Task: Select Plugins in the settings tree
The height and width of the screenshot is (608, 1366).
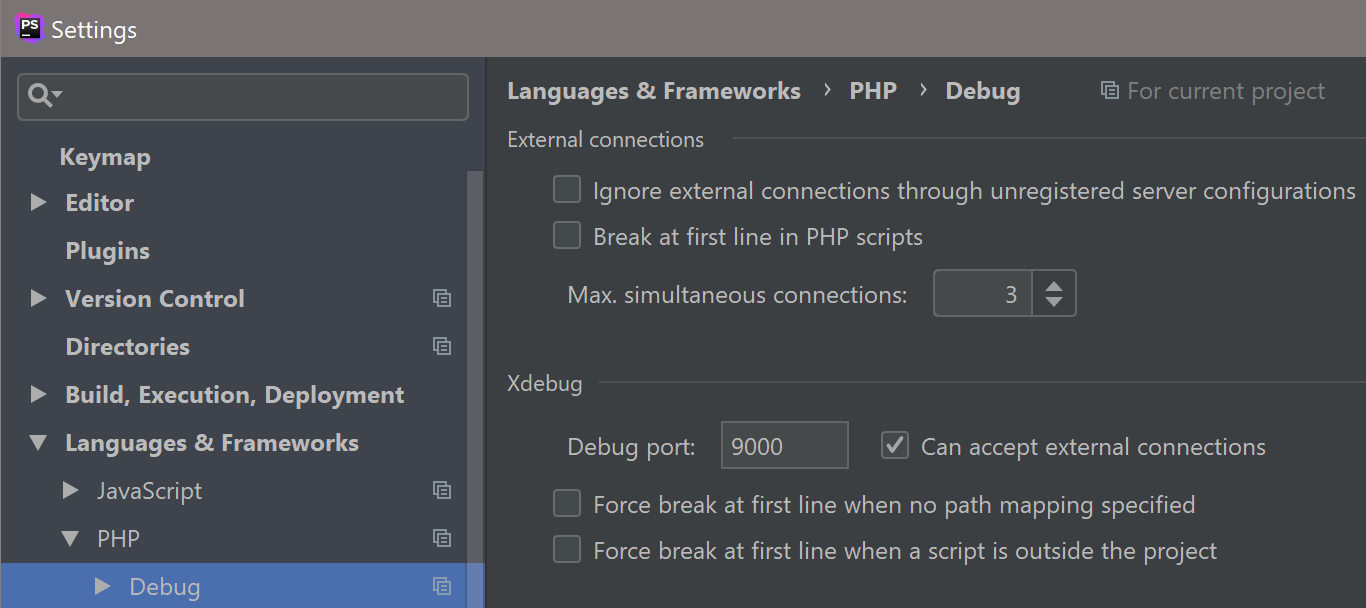Action: [107, 251]
